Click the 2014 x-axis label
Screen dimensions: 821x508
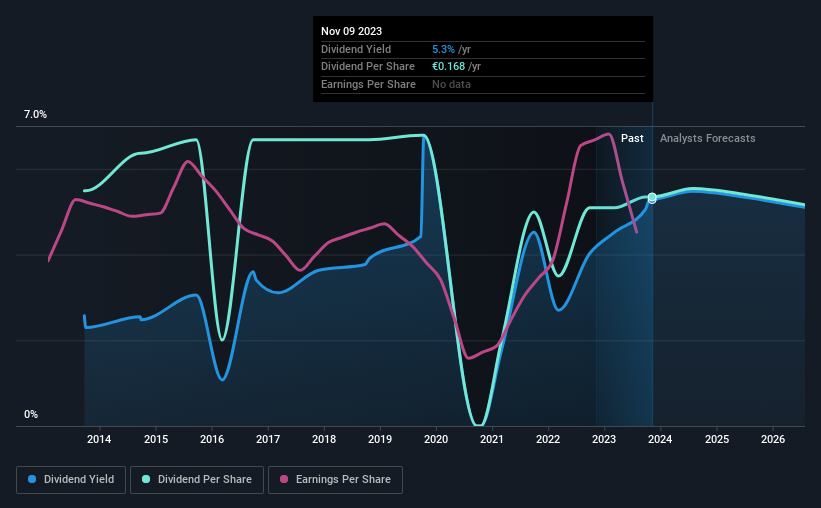[x=99, y=439]
